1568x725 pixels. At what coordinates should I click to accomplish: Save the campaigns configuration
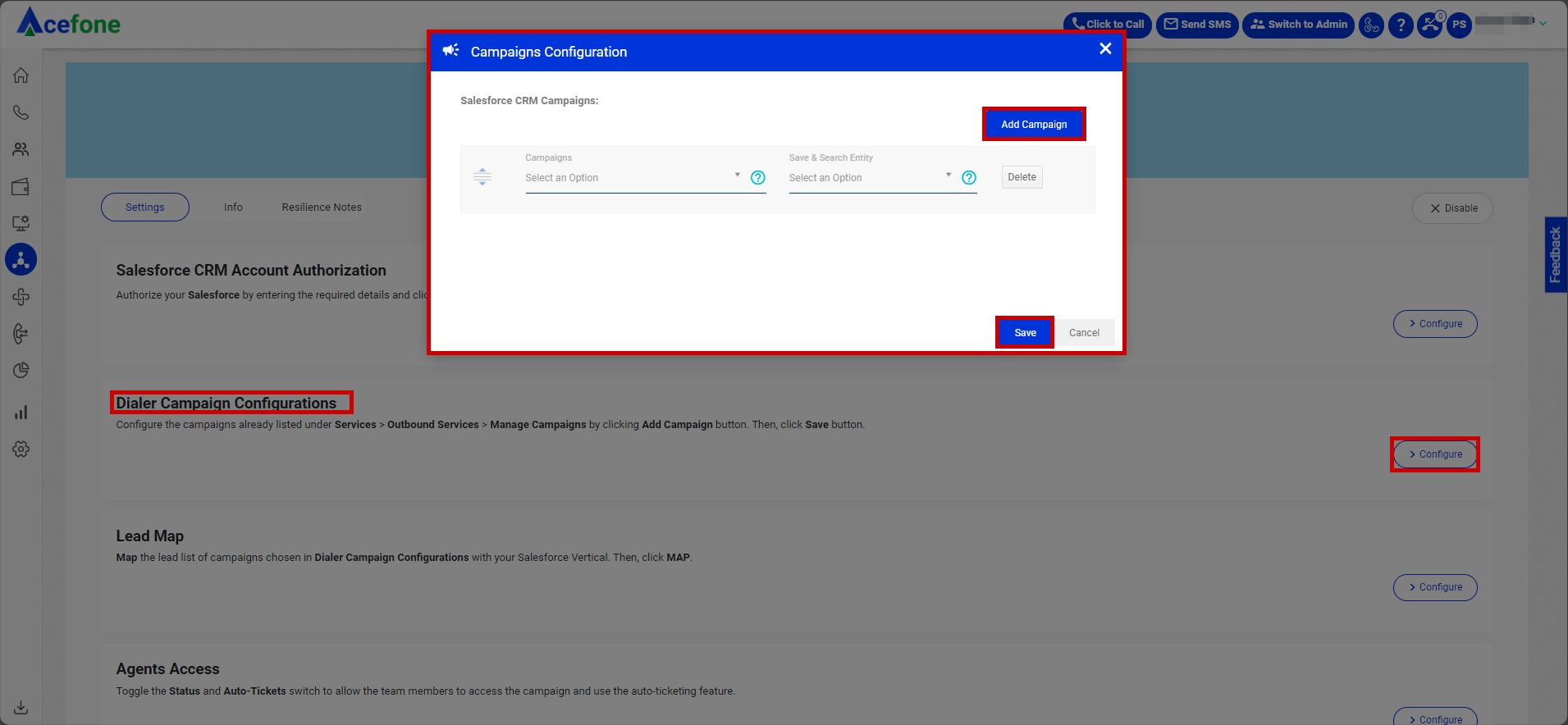1025,332
